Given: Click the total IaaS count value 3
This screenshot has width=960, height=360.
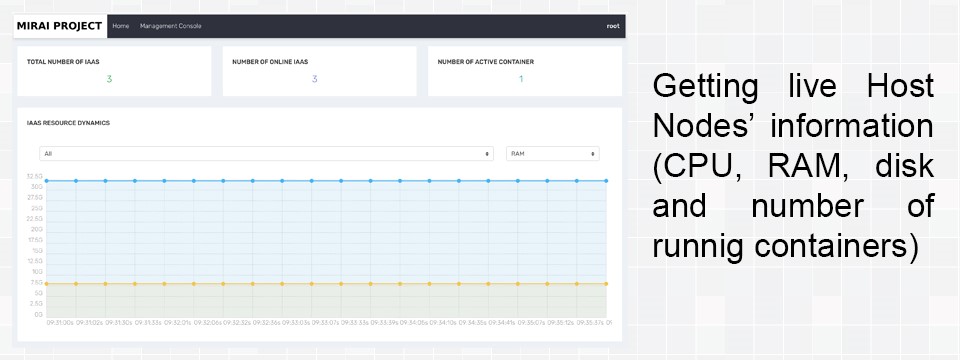Looking at the screenshot, I should point(109,79).
